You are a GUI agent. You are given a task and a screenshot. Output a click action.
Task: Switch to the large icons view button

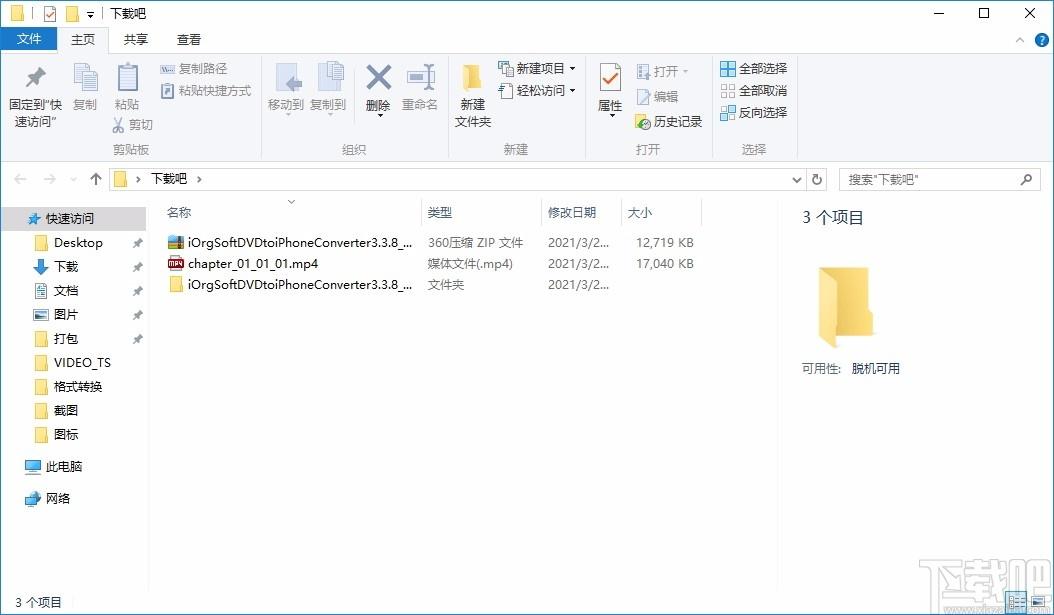1036,602
